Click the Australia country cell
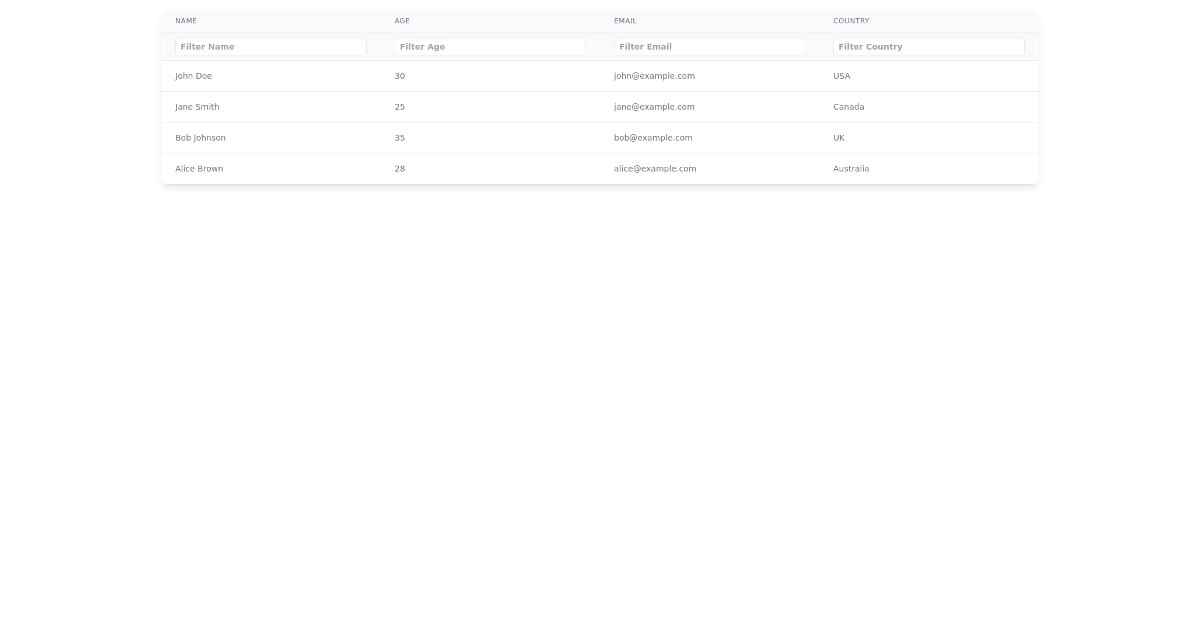1200x630 pixels. (x=851, y=169)
